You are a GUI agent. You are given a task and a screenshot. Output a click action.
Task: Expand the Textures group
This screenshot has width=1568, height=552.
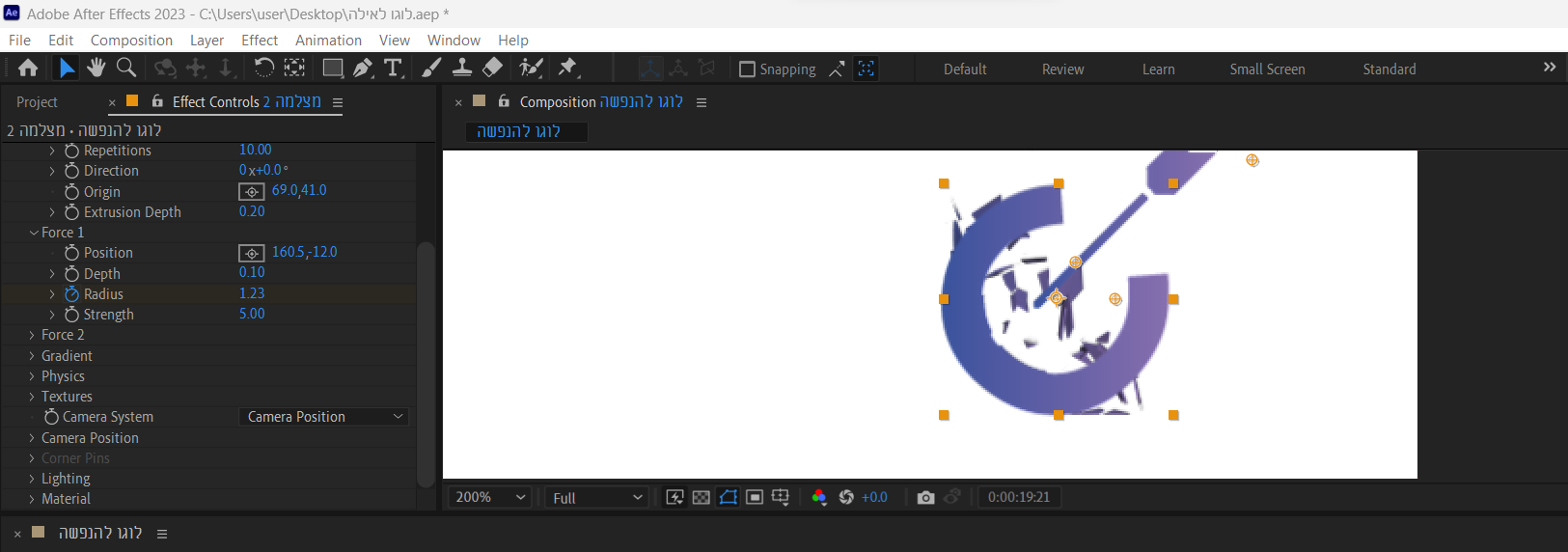point(32,397)
